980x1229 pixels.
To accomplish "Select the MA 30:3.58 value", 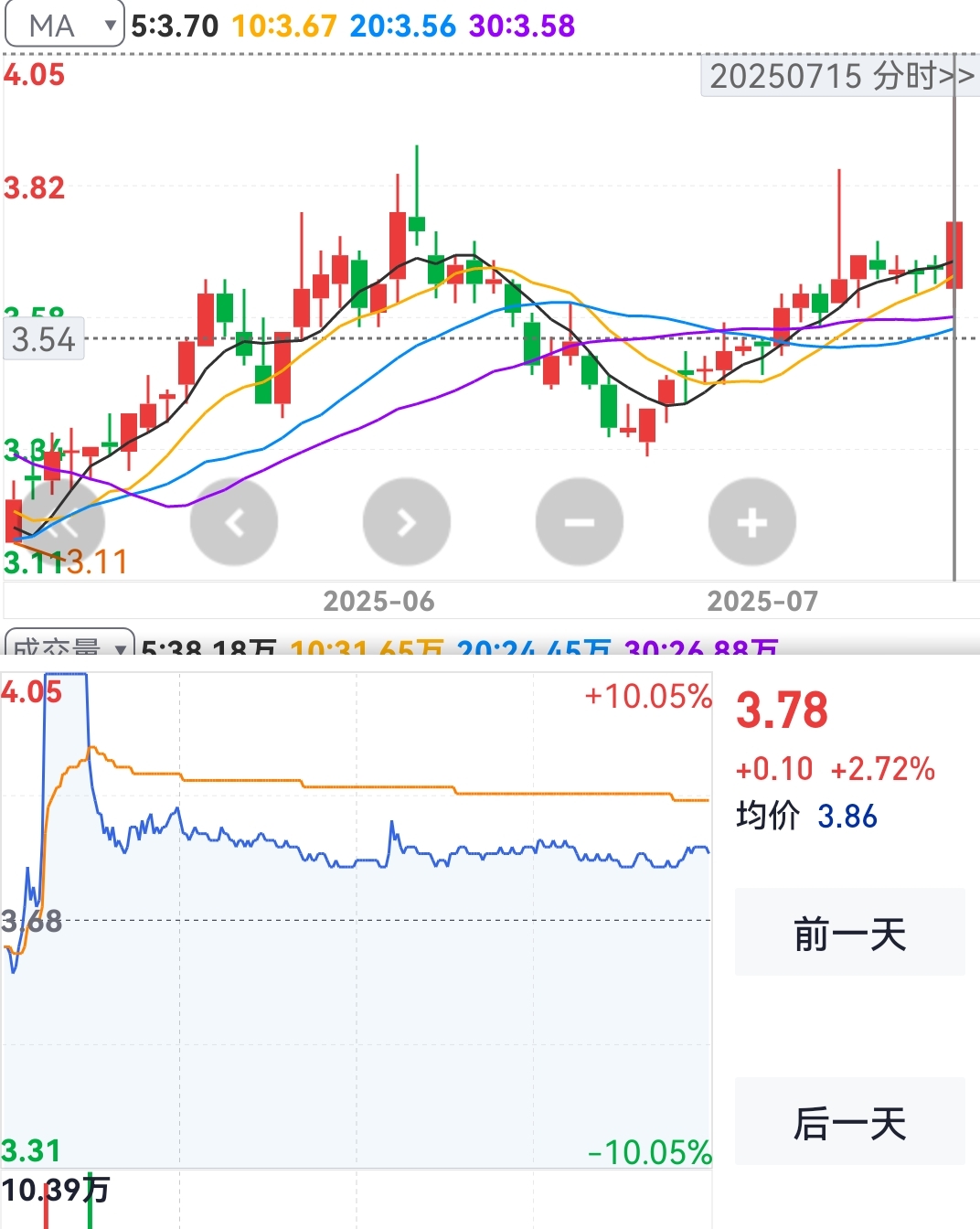I will coord(522,26).
